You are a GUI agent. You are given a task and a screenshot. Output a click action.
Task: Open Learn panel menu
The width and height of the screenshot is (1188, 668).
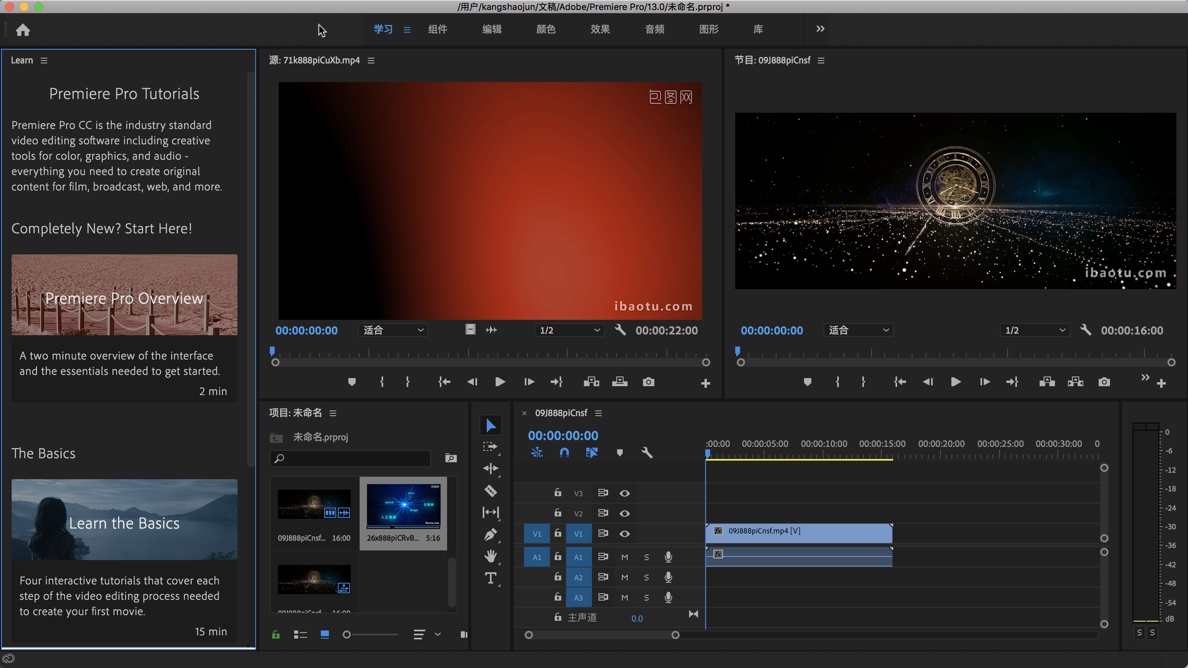tap(44, 61)
